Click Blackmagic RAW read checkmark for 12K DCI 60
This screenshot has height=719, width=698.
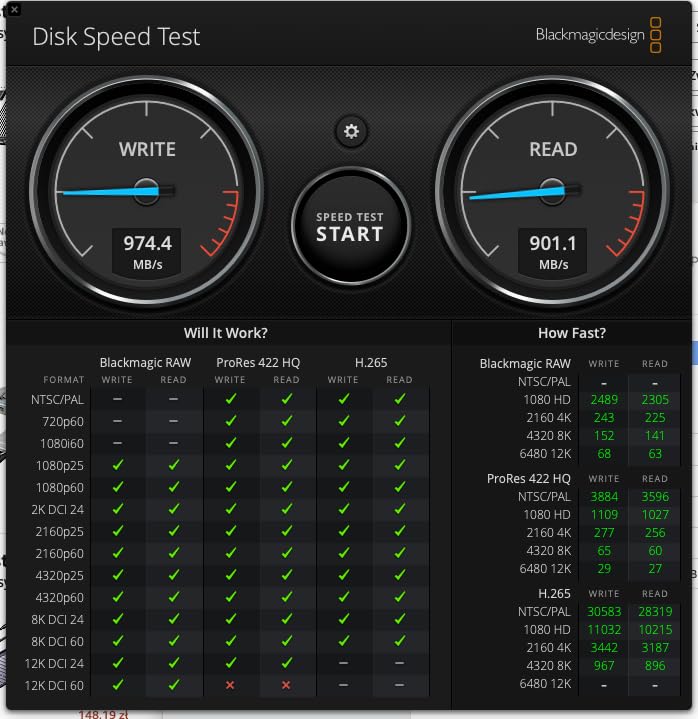(x=174, y=685)
